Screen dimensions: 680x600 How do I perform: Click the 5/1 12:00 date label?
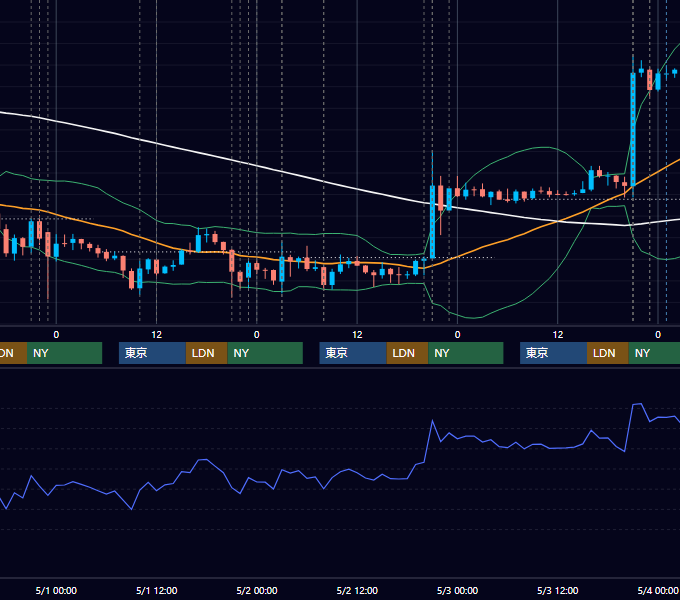[x=157, y=590]
